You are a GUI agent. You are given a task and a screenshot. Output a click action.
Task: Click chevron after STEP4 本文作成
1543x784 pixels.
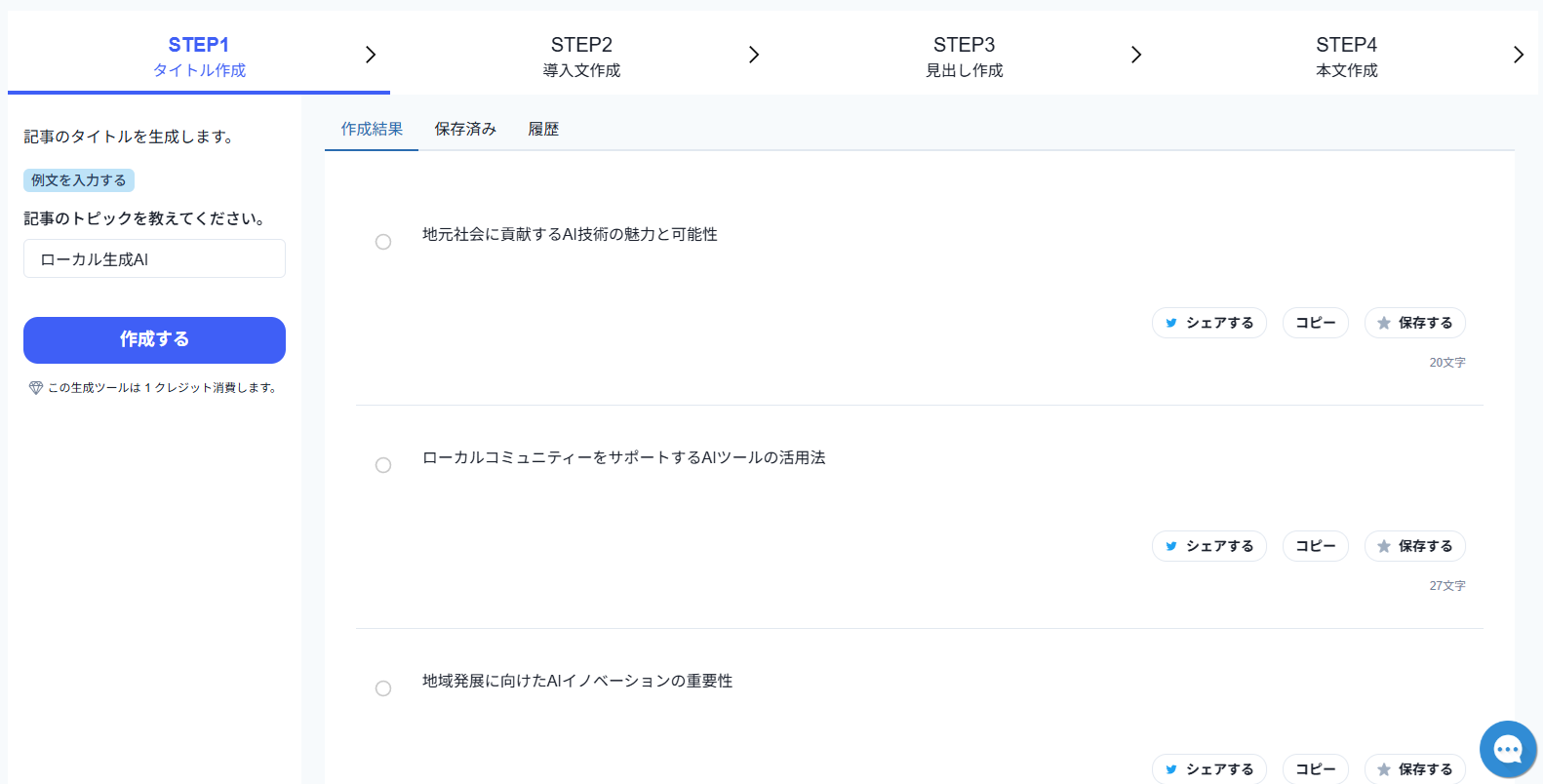pos(1519,55)
